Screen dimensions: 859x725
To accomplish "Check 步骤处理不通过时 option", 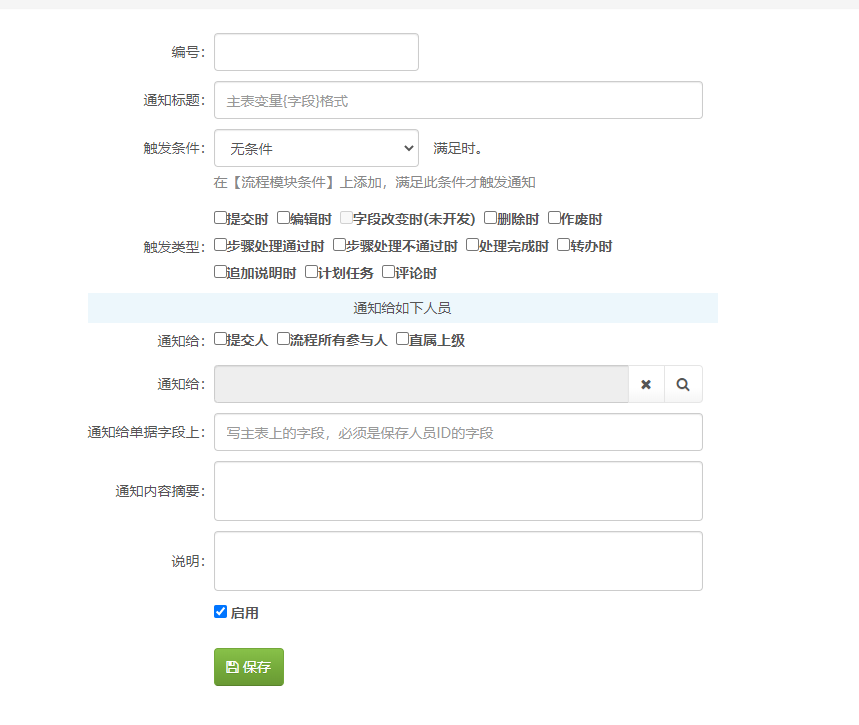I will (340, 245).
